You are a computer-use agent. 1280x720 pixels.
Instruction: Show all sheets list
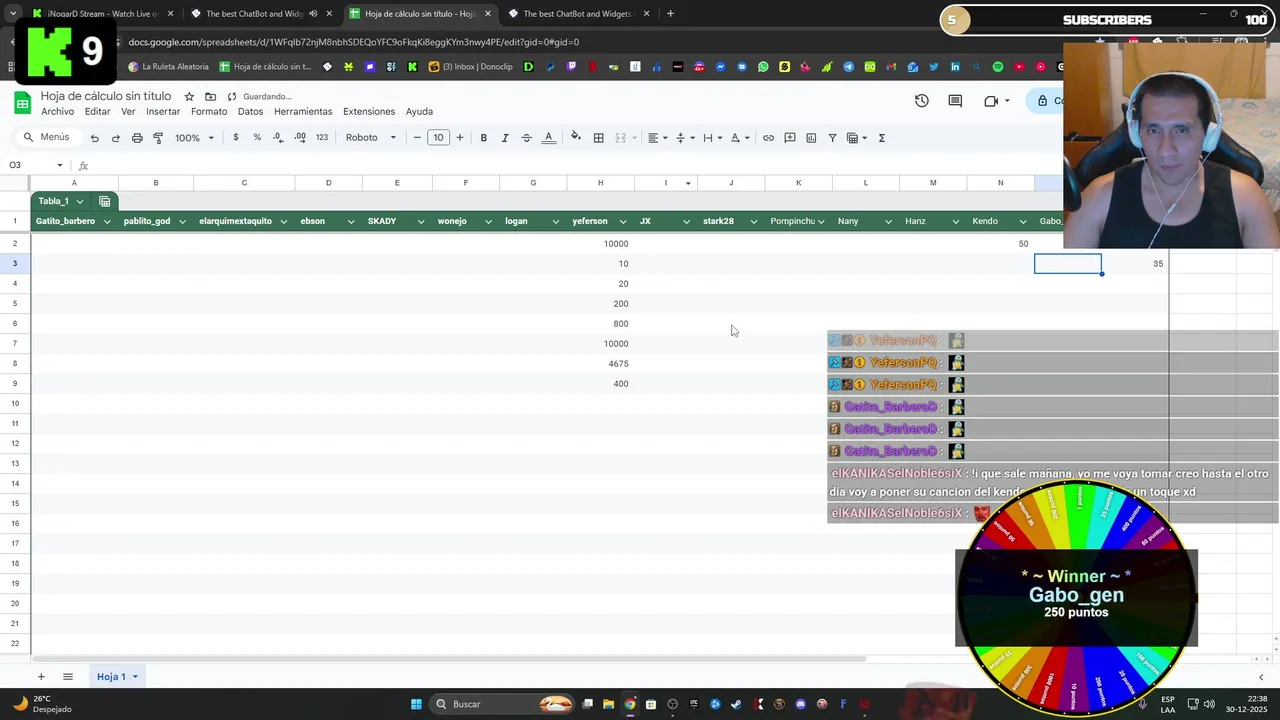click(x=68, y=677)
